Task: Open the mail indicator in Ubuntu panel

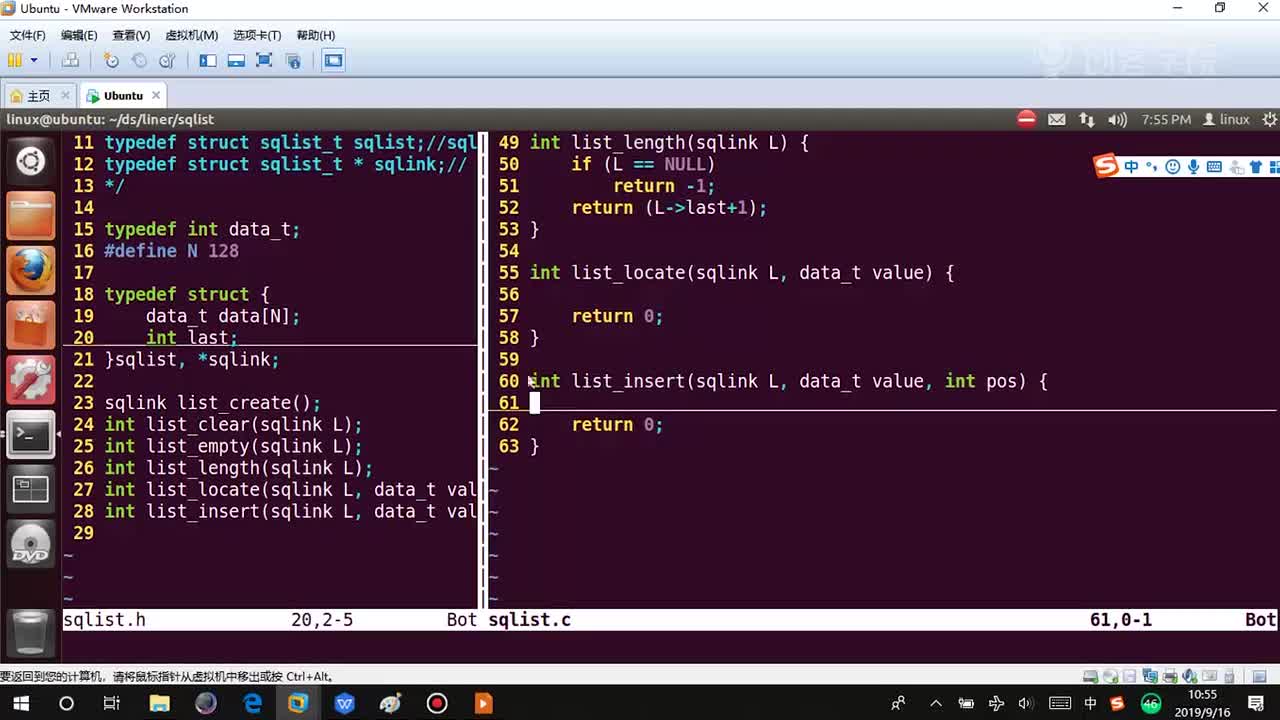Action: pos(1057,119)
